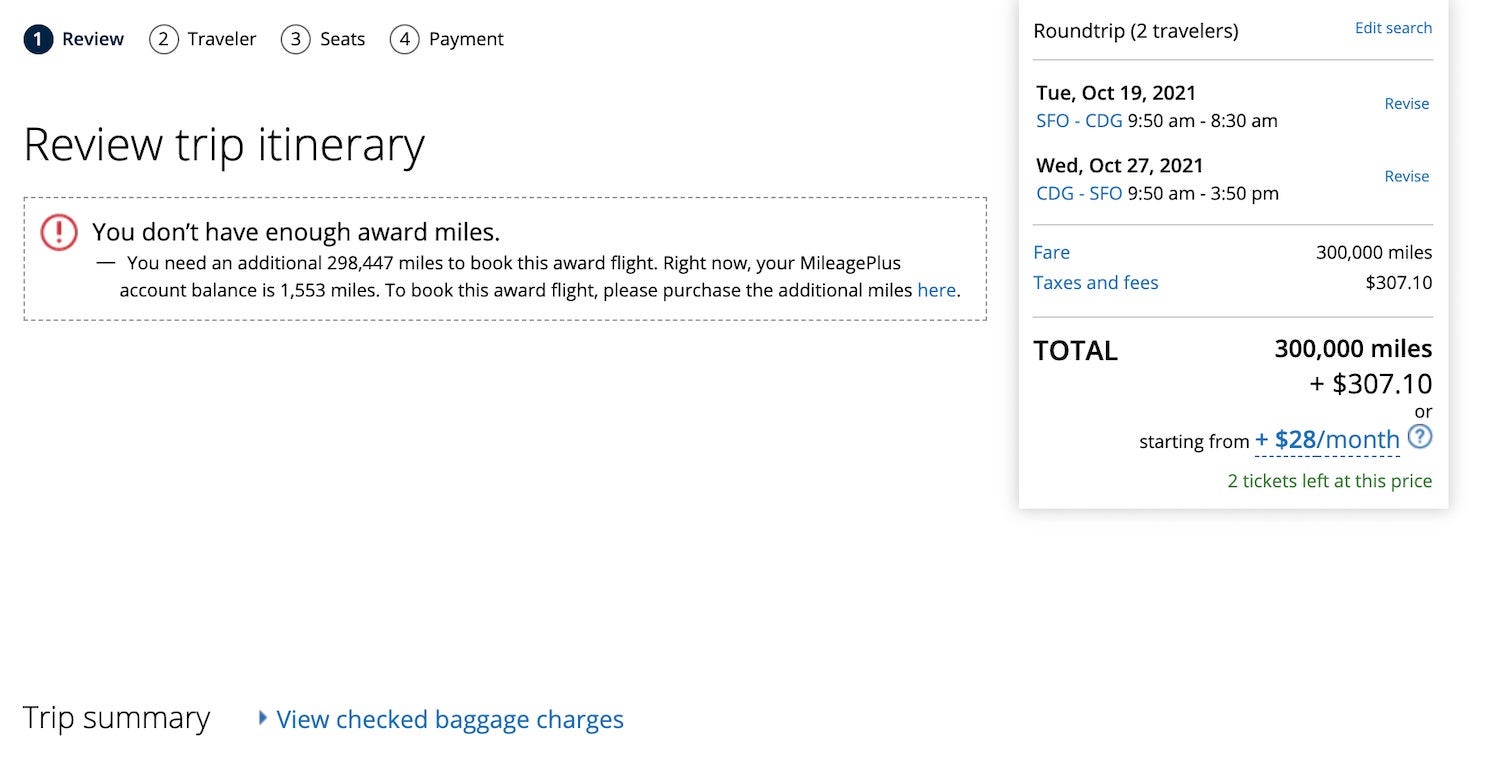This screenshot has height=772, width=1500.
Task: Open the Fare details link
Action: [x=1051, y=252]
